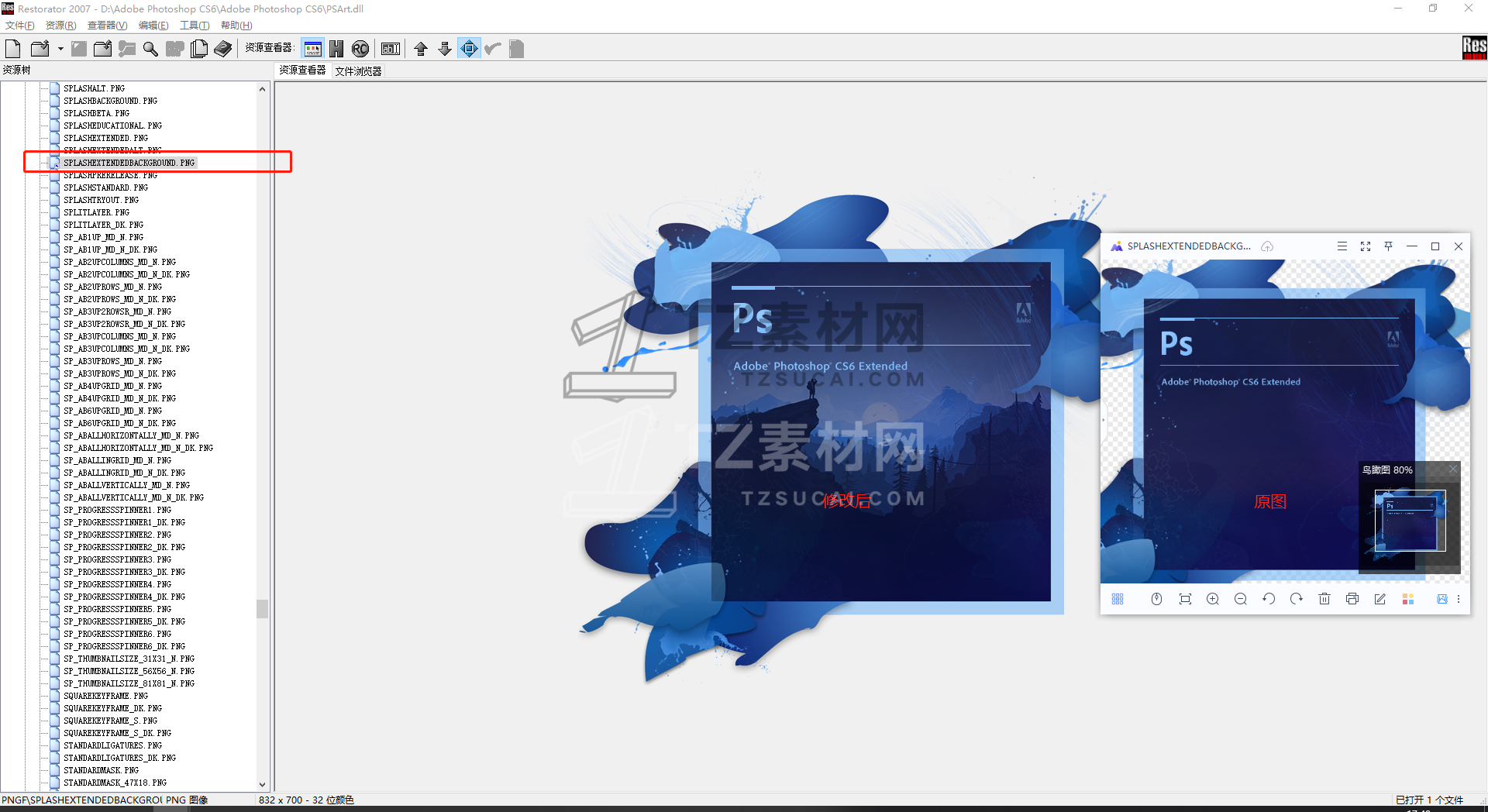Select SQUAREKEYFRAME.PNG resource

coord(105,696)
